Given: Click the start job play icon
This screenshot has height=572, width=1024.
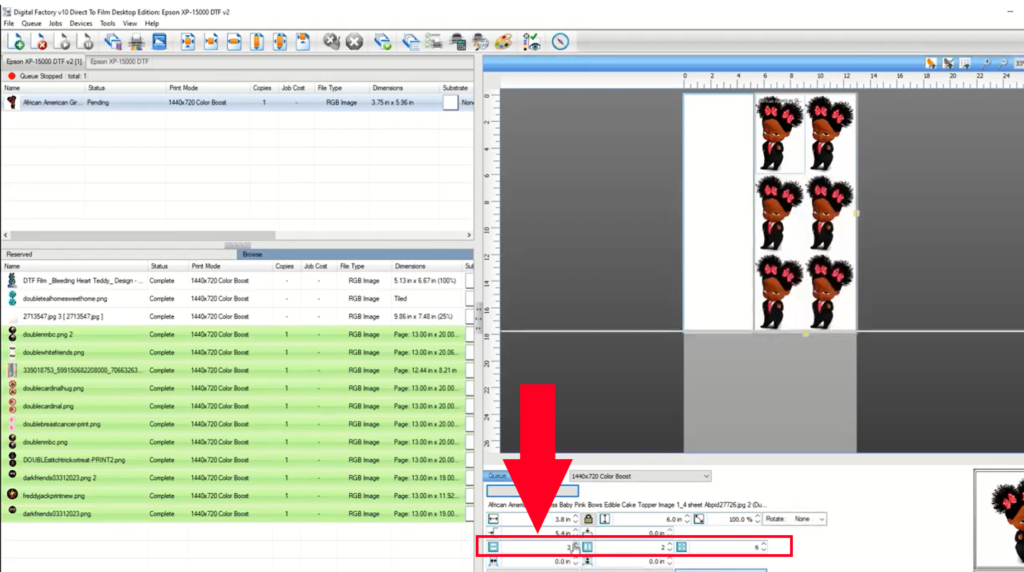Looking at the screenshot, I should coord(63,42).
